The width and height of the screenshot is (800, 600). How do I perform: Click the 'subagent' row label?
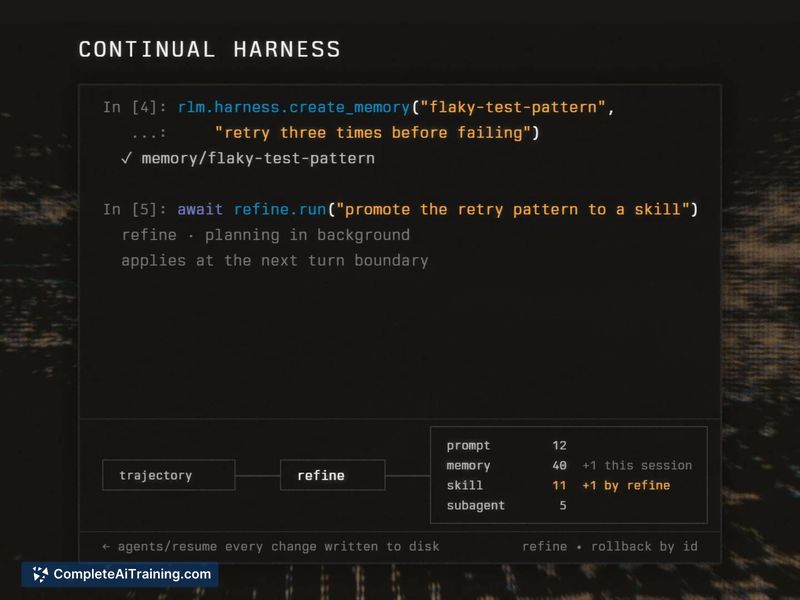476,505
